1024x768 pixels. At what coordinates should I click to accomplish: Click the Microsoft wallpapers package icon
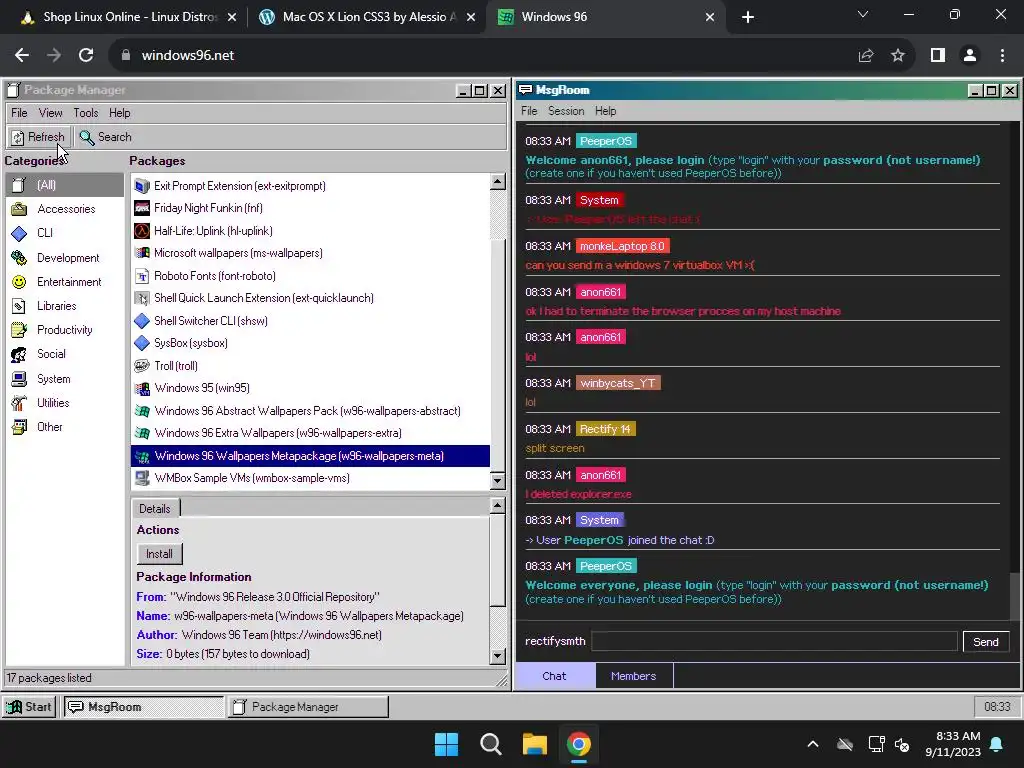142,253
